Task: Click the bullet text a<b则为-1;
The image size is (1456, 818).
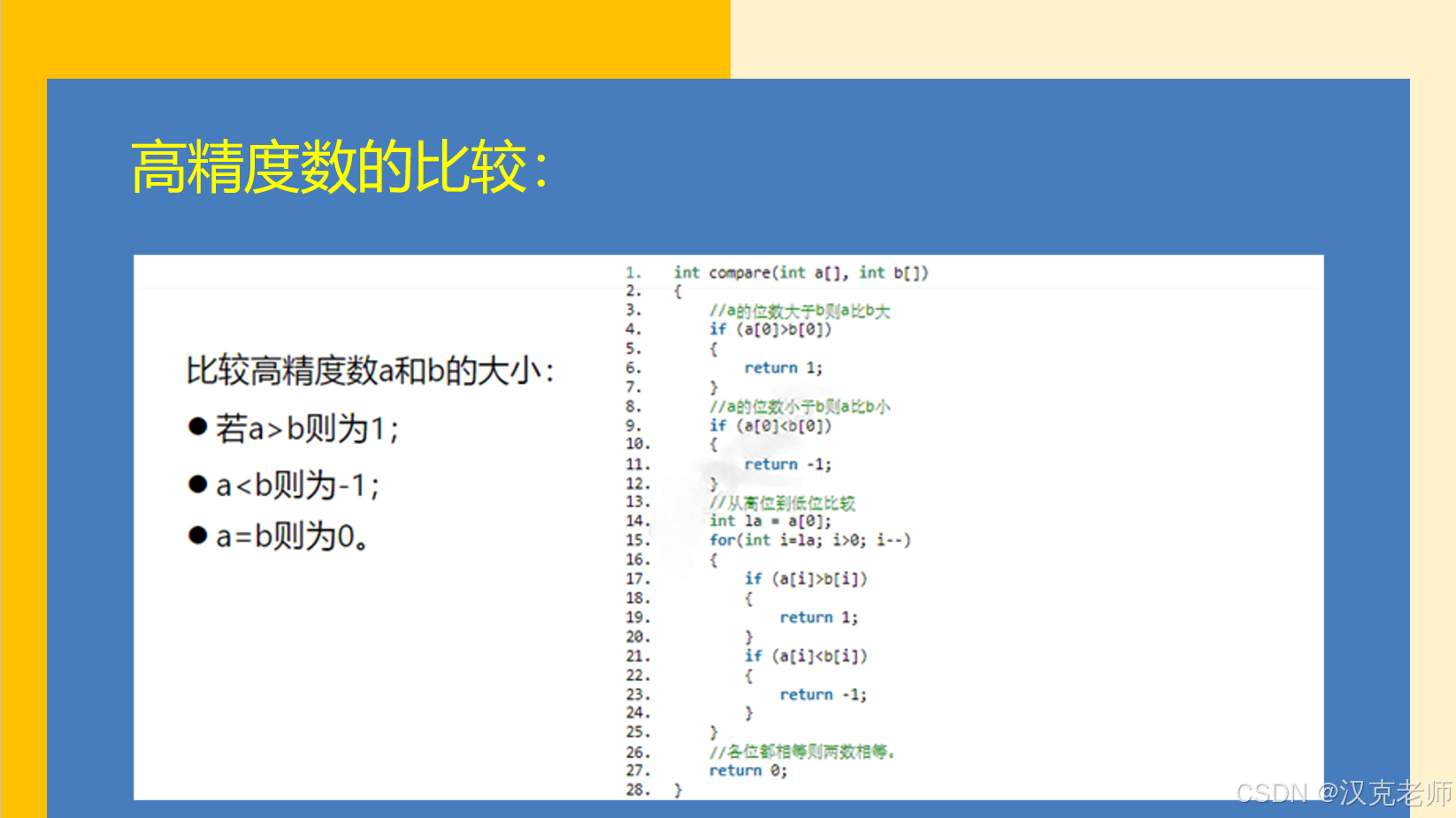Action: (297, 485)
